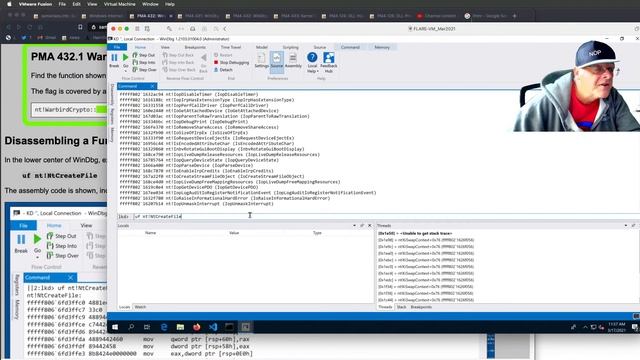Viewport: 640px width, 360px height.
Task: Click the Registers vertical tab in WinDbg
Action: pos(111,117)
